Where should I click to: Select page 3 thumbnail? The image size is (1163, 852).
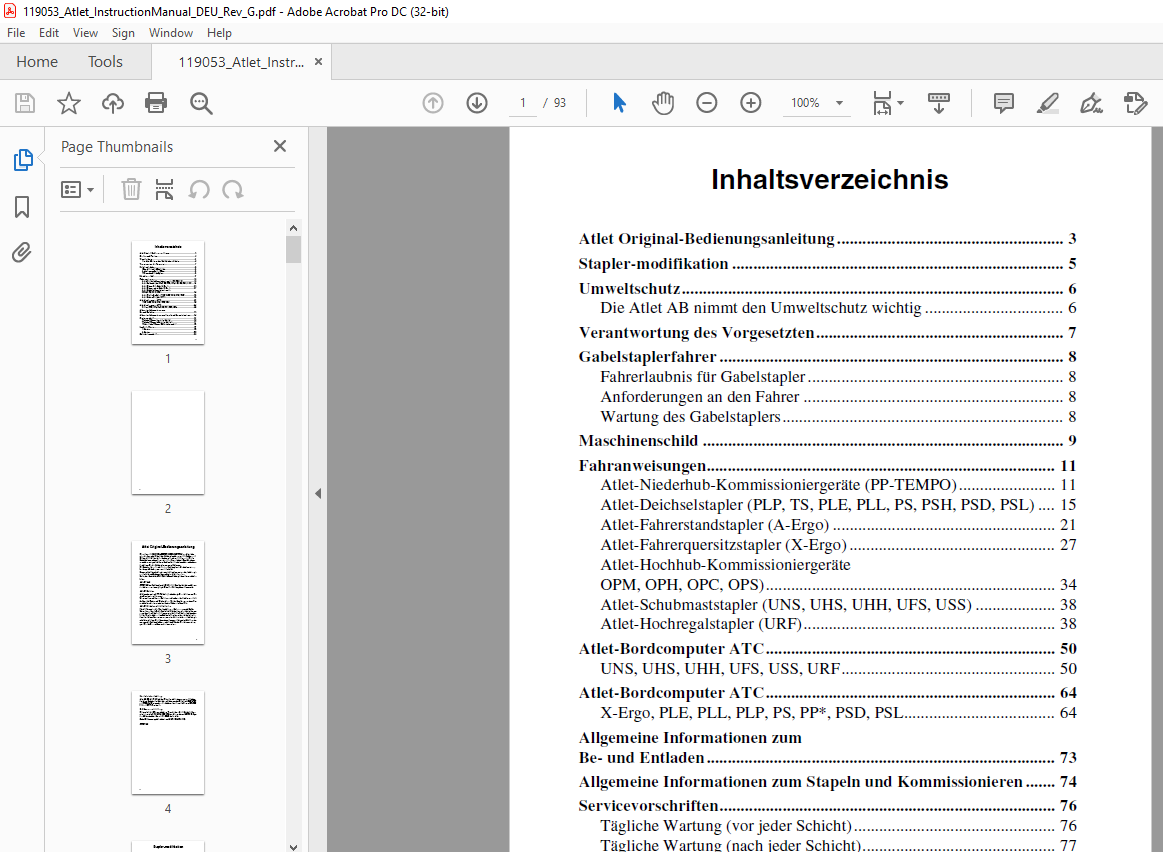point(168,592)
